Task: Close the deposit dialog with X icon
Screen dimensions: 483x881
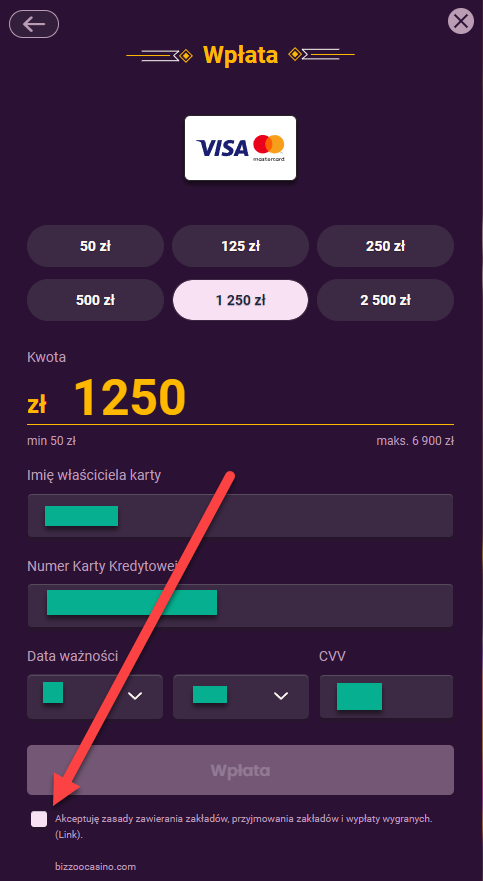Action: point(461,21)
